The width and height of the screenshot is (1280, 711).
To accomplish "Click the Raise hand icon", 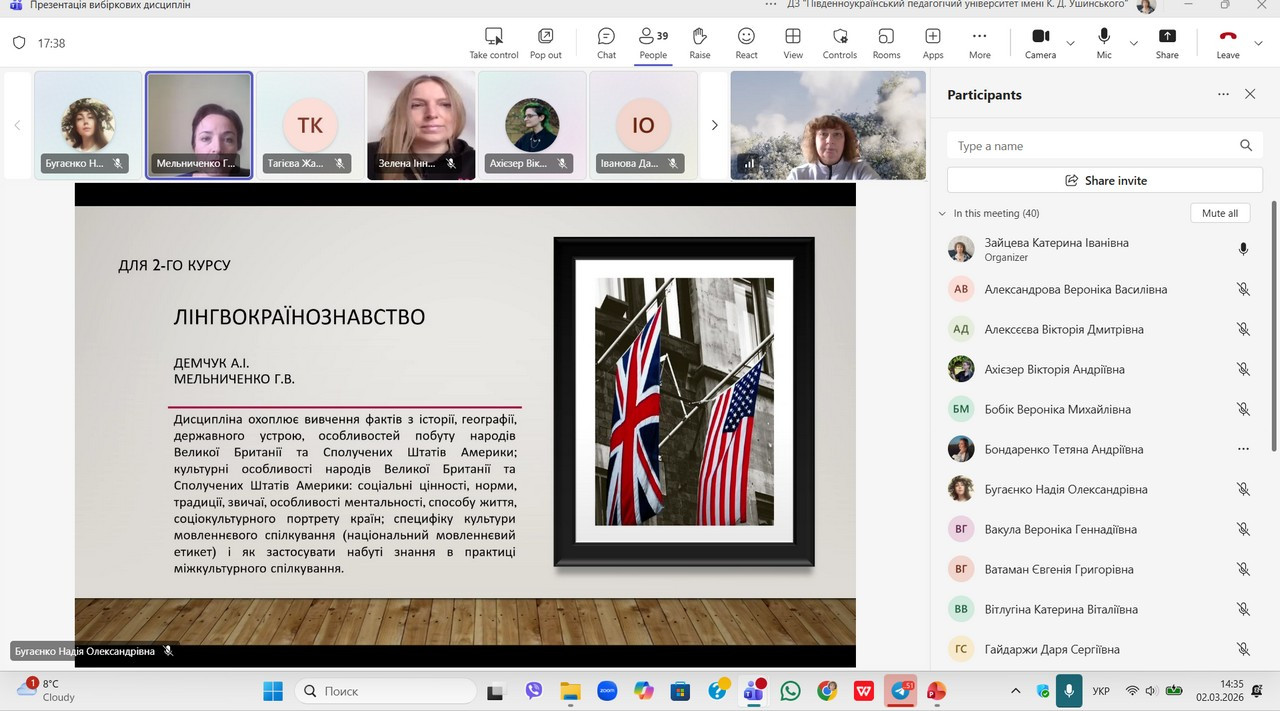I will 699,42.
